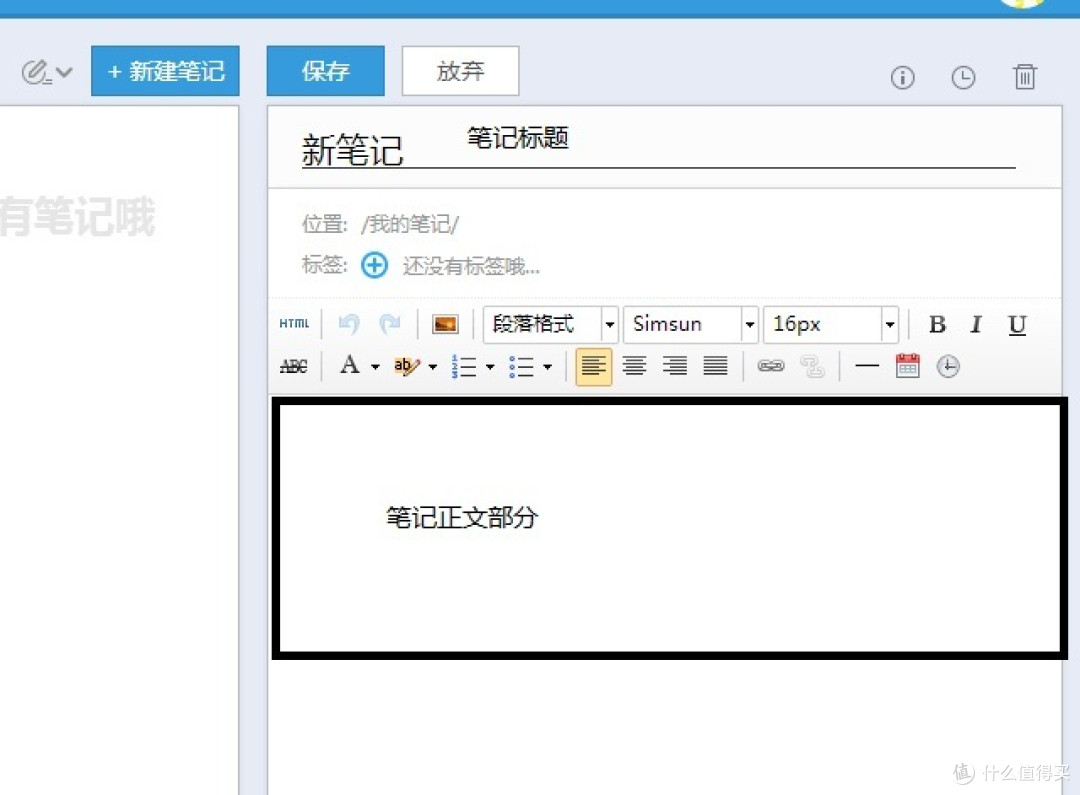Remove the hyperlink with unlink icon
1080x795 pixels.
pos(813,366)
